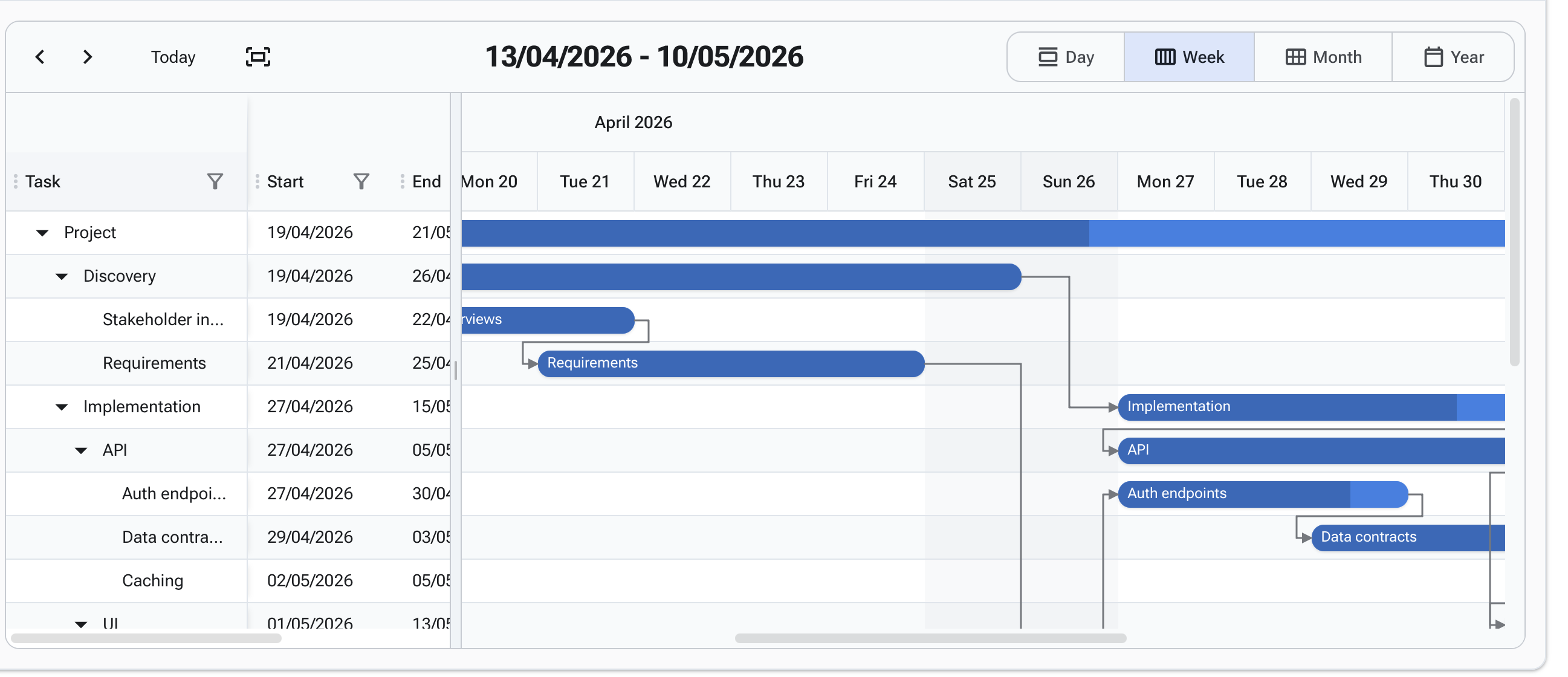Click the previous period arrow
The height and width of the screenshot is (677, 1568).
40,57
